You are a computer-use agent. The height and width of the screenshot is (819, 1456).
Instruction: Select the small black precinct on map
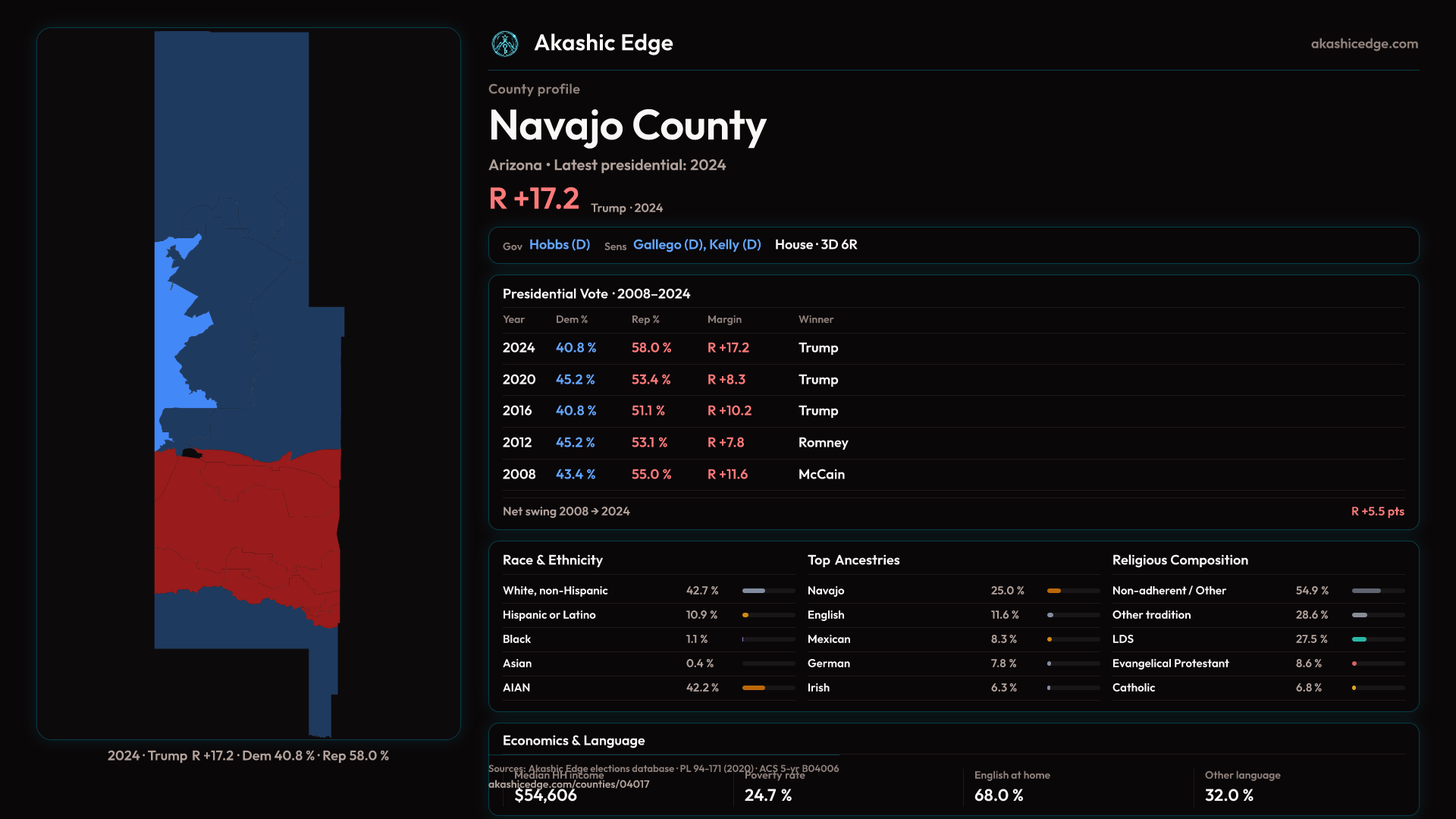[x=190, y=453]
